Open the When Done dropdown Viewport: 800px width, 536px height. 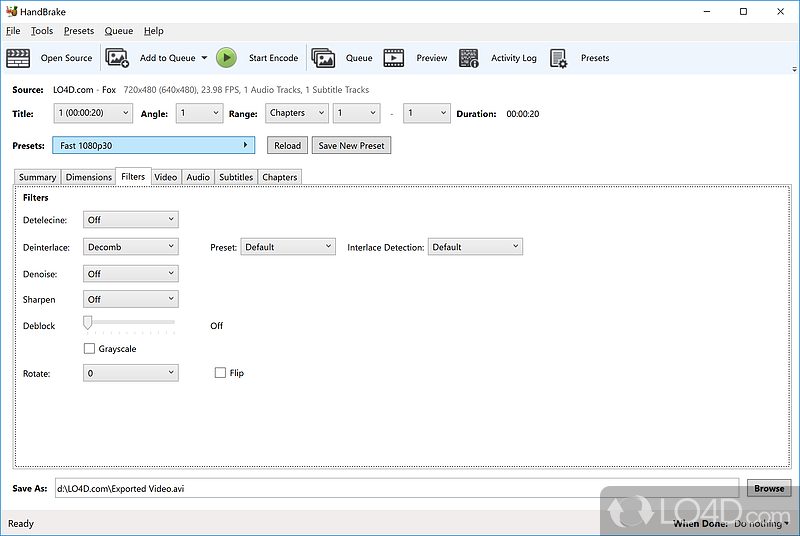tap(761, 524)
